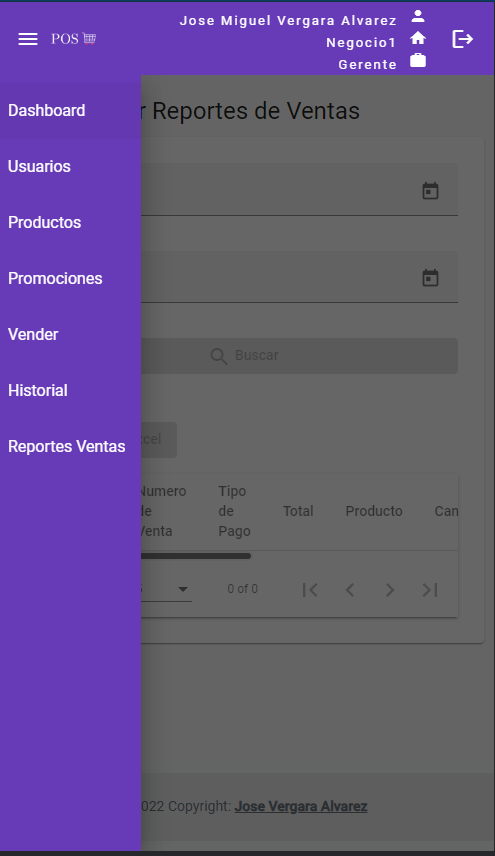This screenshot has height=856, width=495.
Task: Click the user name Jose Miguel Vergara Alvarez
Action: [288, 21]
